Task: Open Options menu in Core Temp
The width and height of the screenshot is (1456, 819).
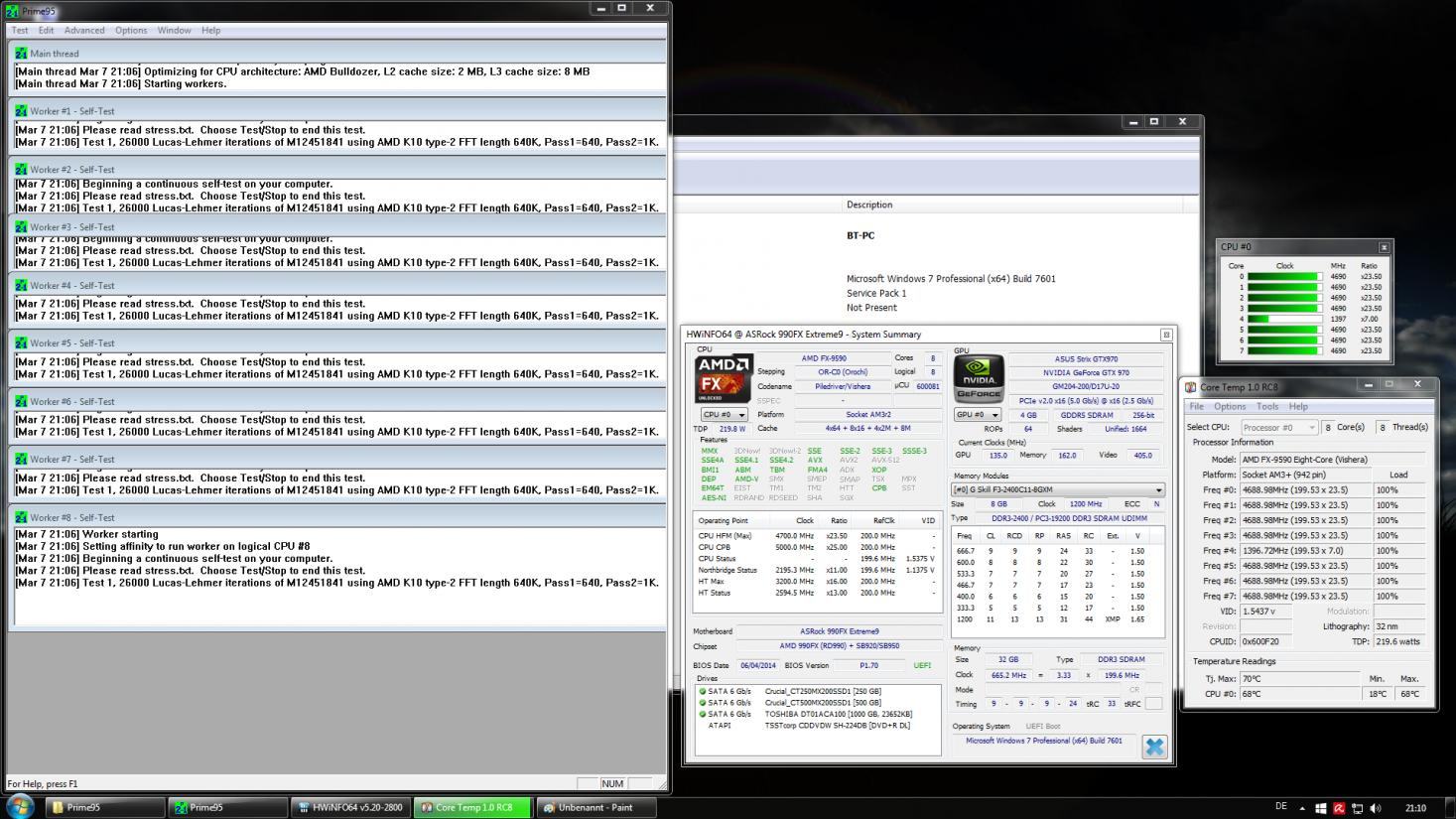Action: coord(1230,407)
